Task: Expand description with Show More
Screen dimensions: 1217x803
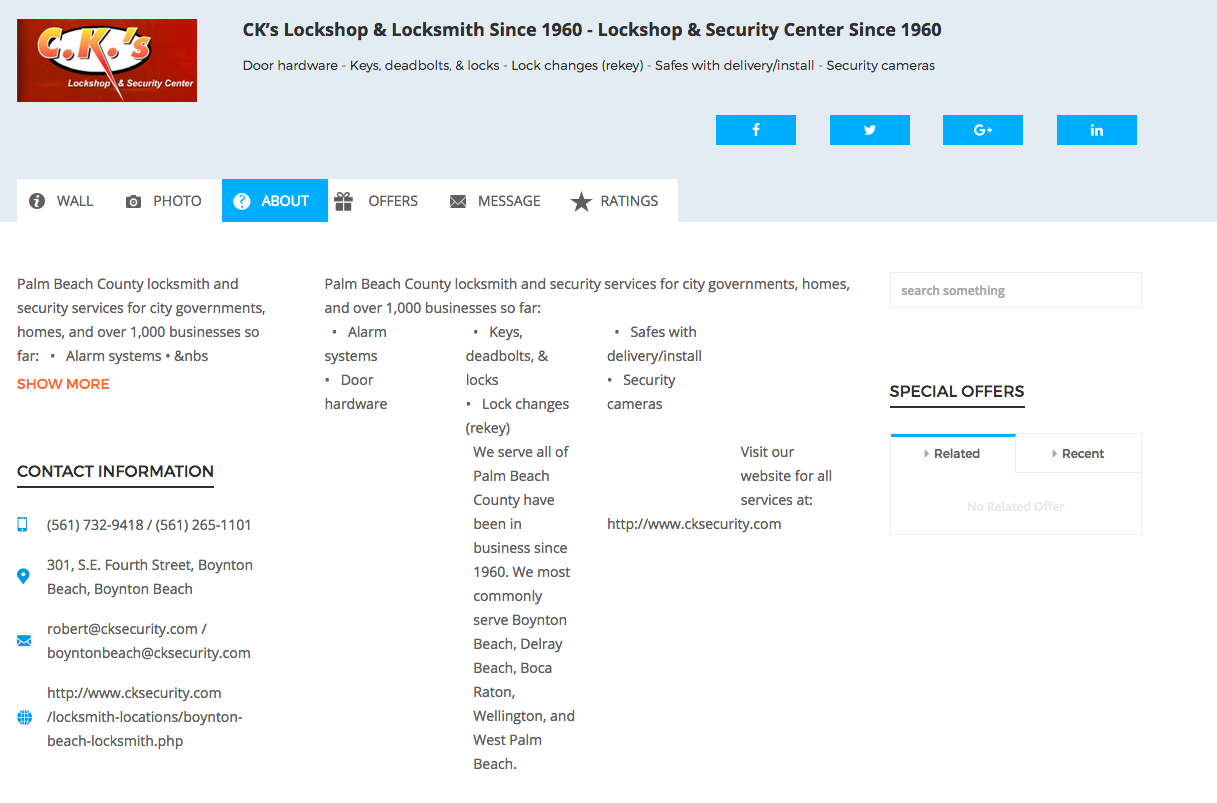Action: [63, 384]
